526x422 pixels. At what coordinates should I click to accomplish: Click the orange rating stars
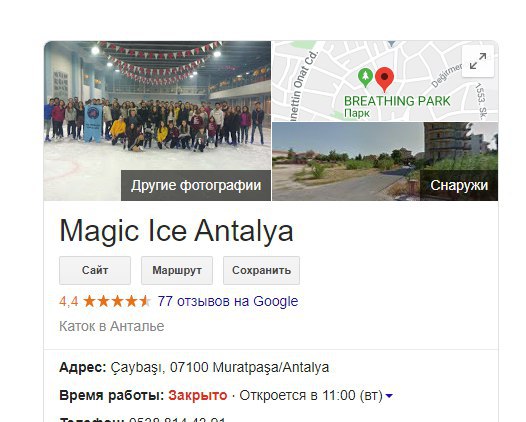(x=116, y=301)
